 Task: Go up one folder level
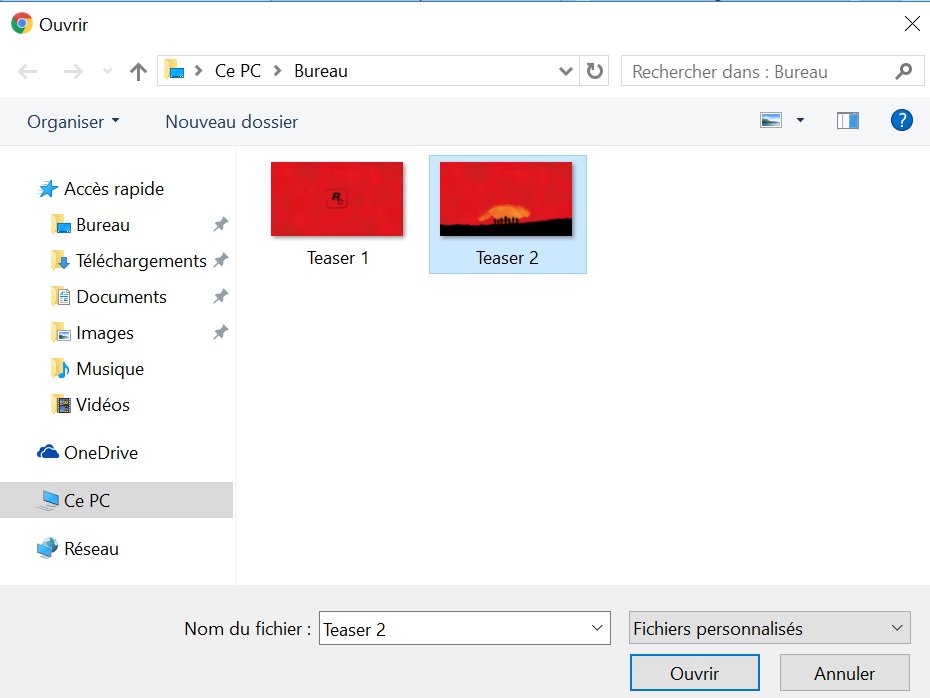pos(138,72)
